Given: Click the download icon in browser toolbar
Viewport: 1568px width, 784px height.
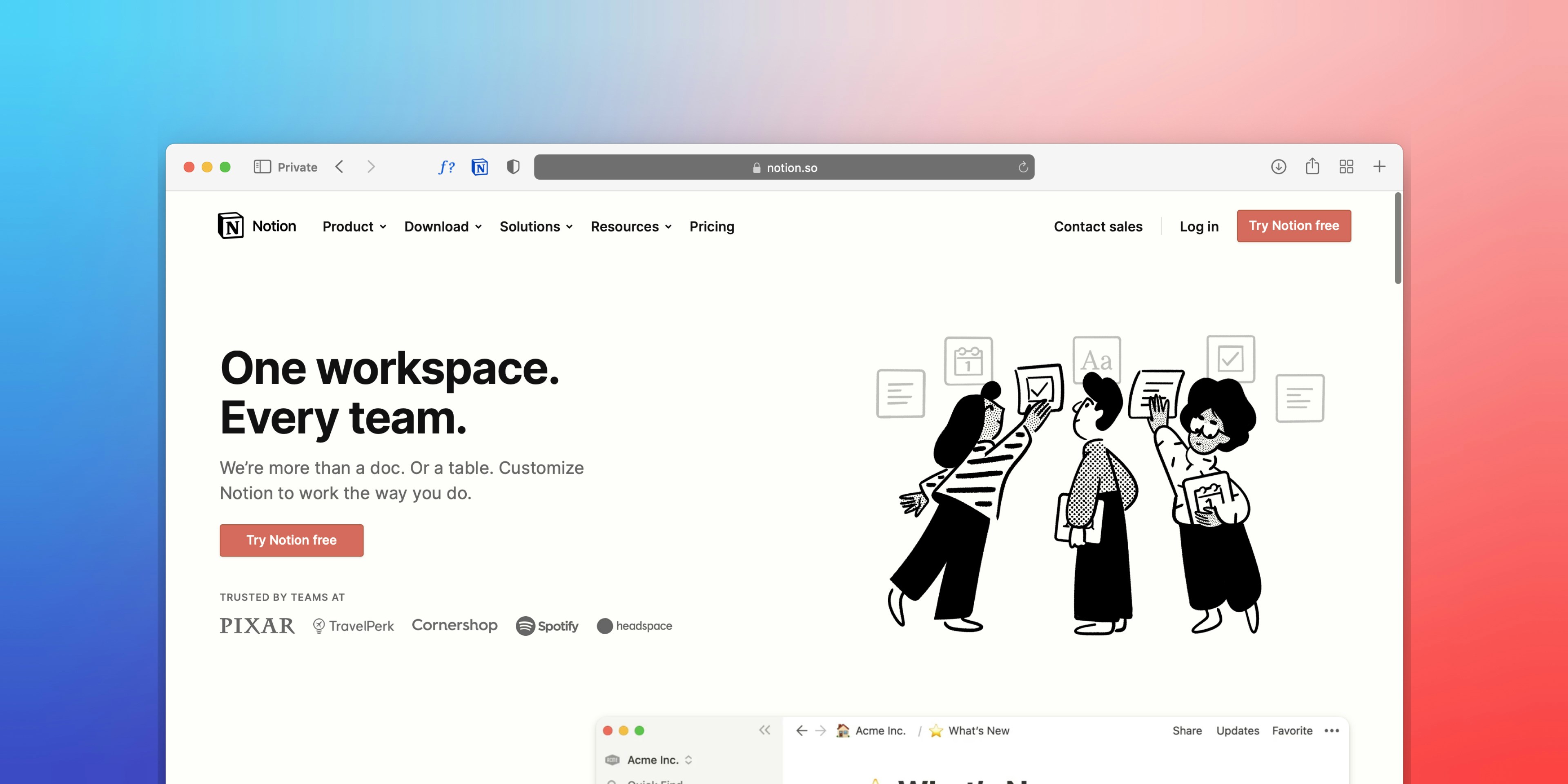Looking at the screenshot, I should point(1279,167).
